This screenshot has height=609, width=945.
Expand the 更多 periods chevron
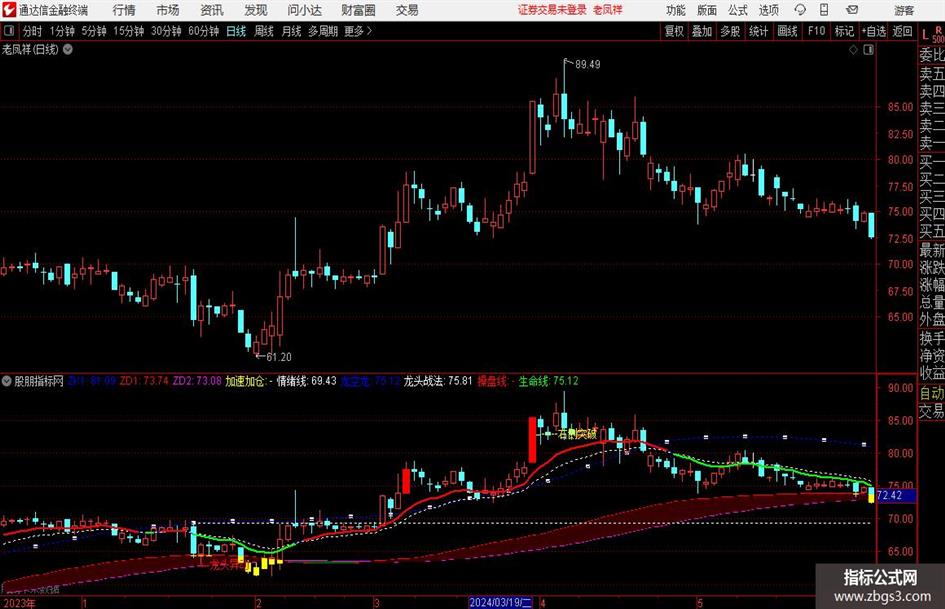[369, 31]
